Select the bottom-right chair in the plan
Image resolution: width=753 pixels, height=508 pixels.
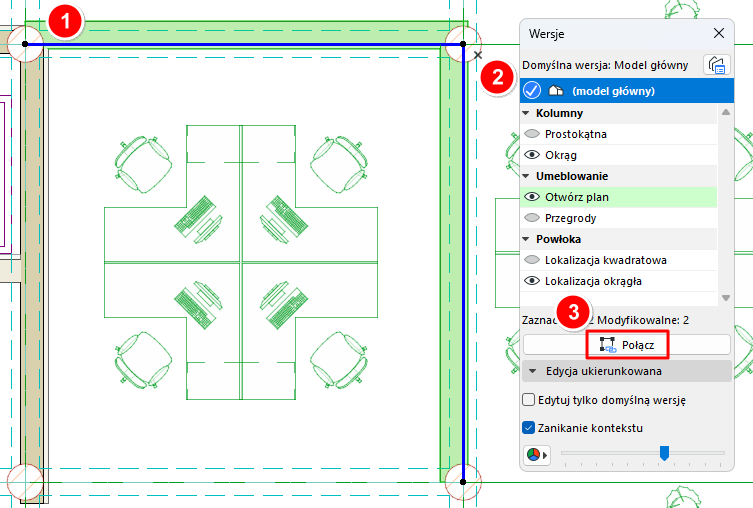coord(338,359)
